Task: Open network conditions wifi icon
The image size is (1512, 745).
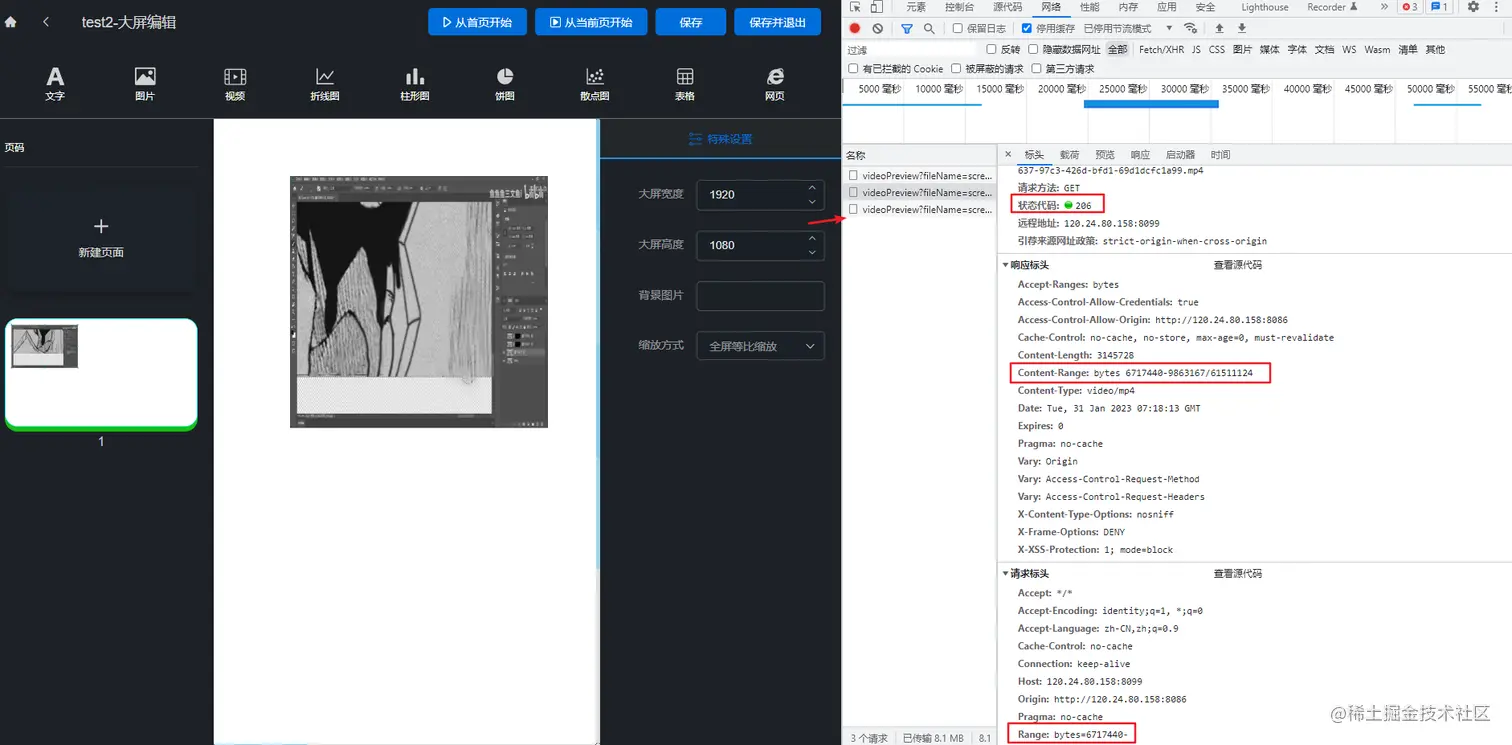Action: click(x=1190, y=28)
